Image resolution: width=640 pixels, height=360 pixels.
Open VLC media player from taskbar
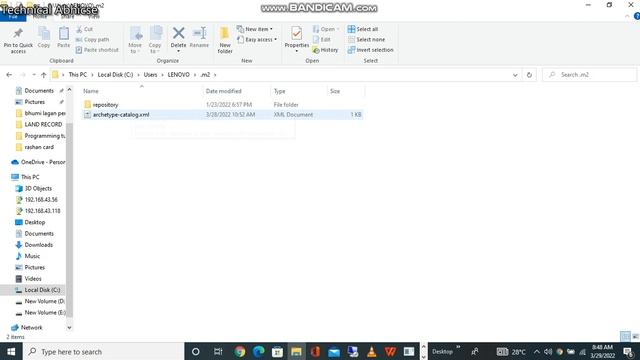tap(371, 351)
